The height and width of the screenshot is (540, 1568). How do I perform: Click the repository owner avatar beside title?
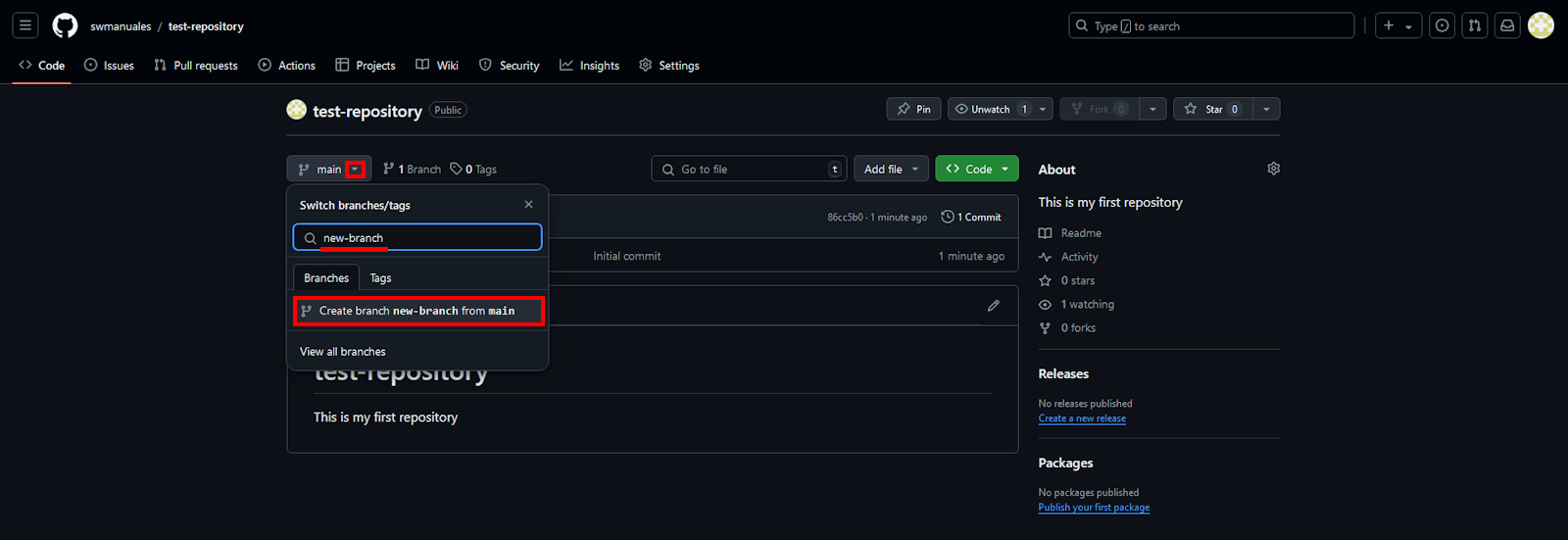pyautogui.click(x=296, y=110)
